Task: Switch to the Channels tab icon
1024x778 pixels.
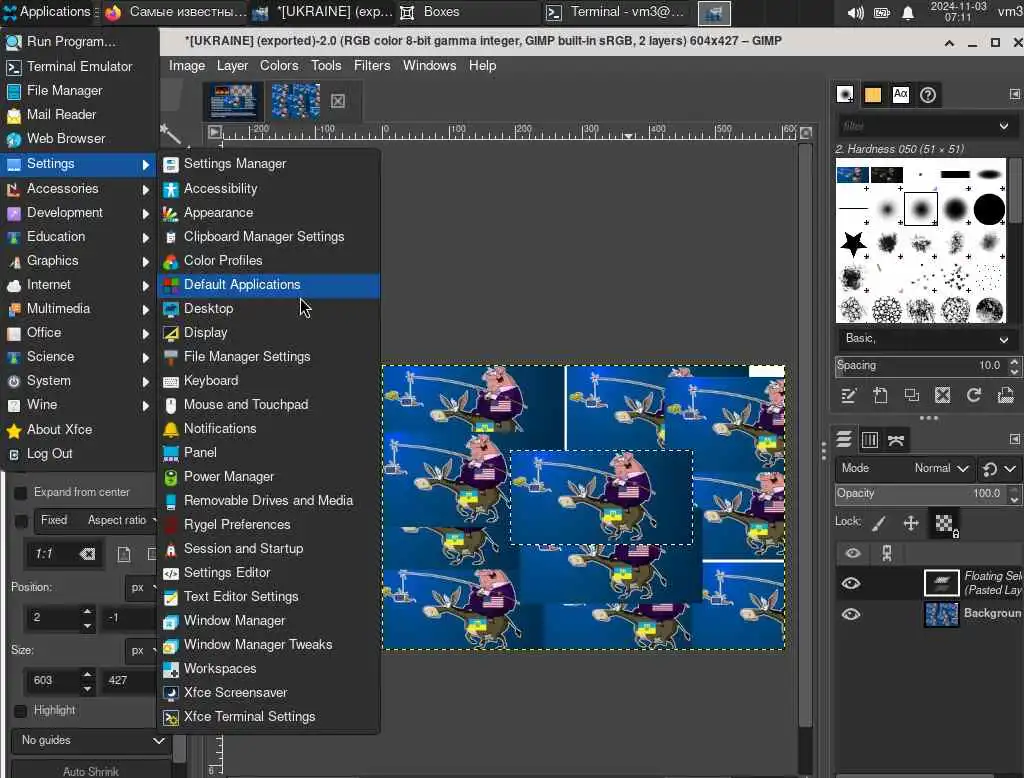Action: click(x=870, y=440)
